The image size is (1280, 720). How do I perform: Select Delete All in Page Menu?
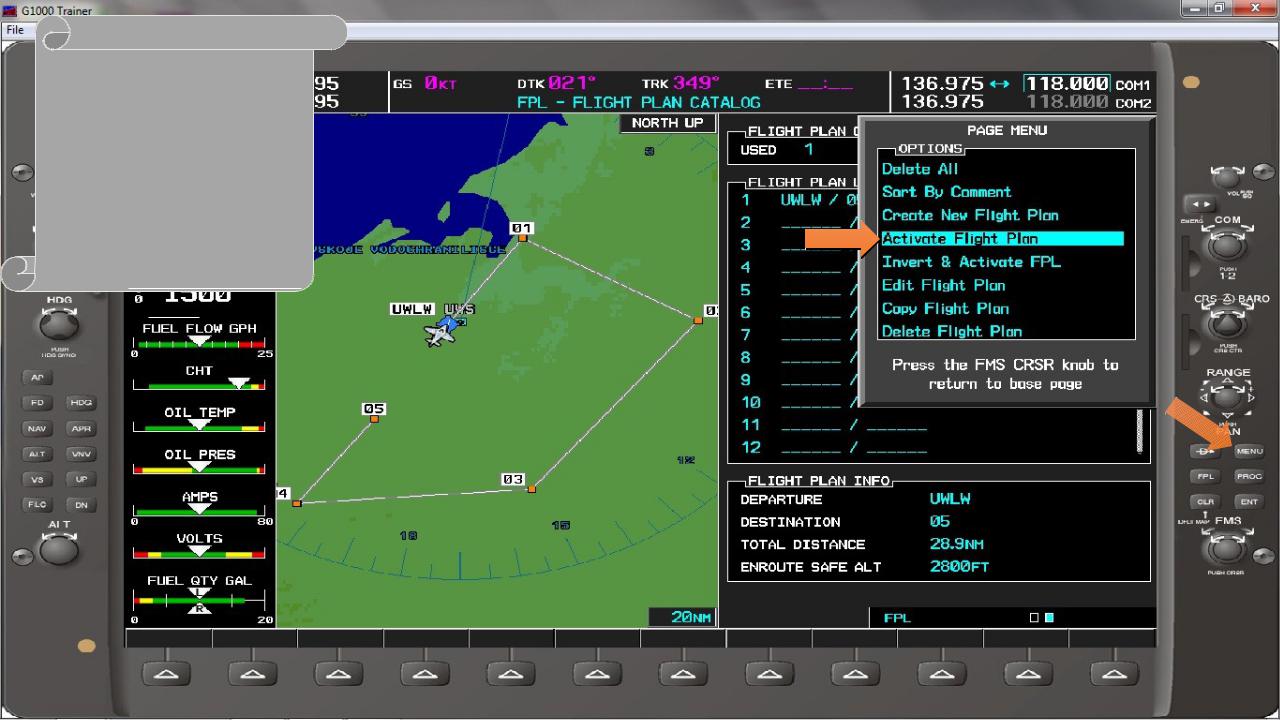click(920, 169)
